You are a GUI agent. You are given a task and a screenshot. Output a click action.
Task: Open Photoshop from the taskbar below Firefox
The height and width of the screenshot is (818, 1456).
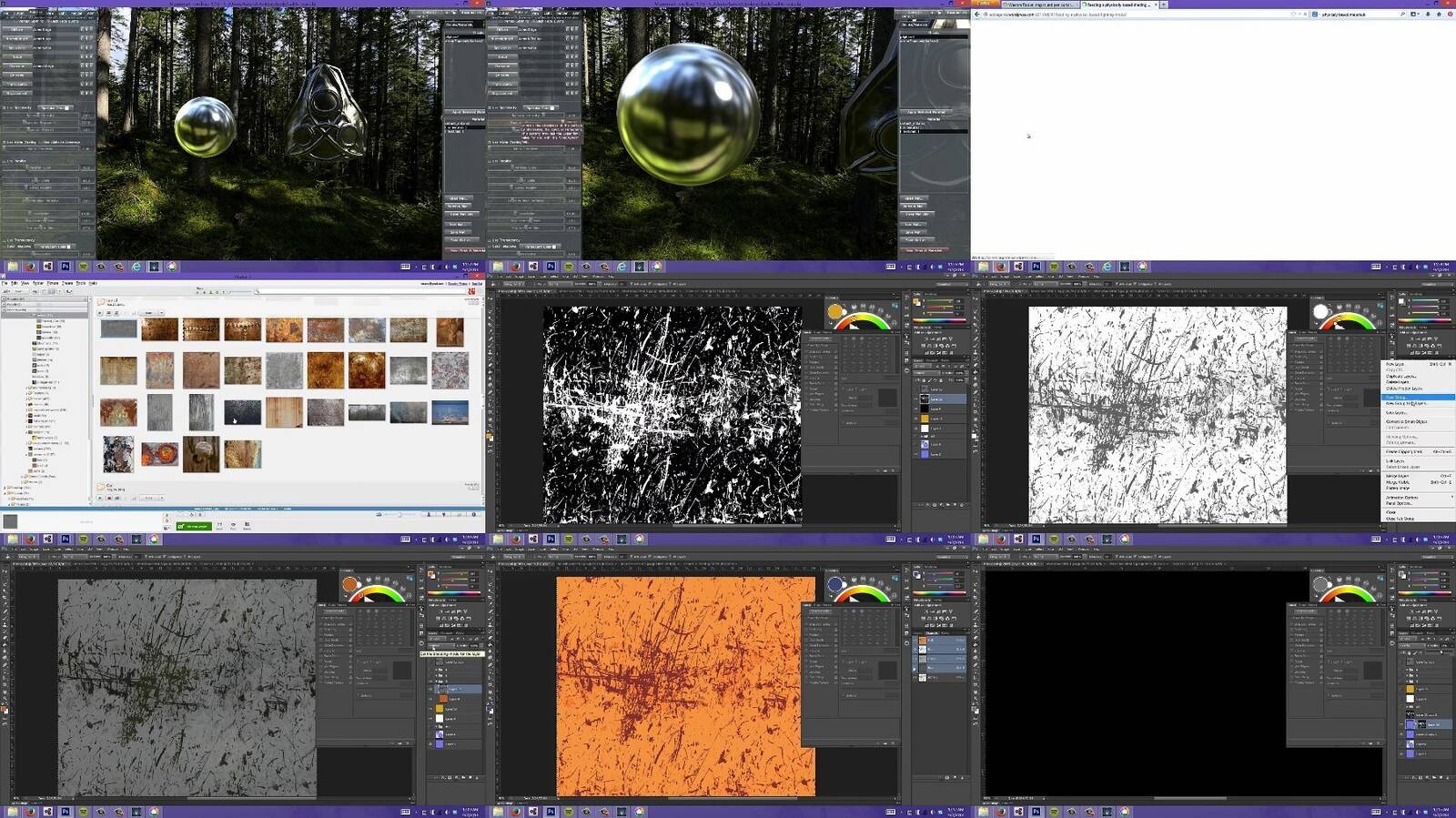[x=1036, y=267]
